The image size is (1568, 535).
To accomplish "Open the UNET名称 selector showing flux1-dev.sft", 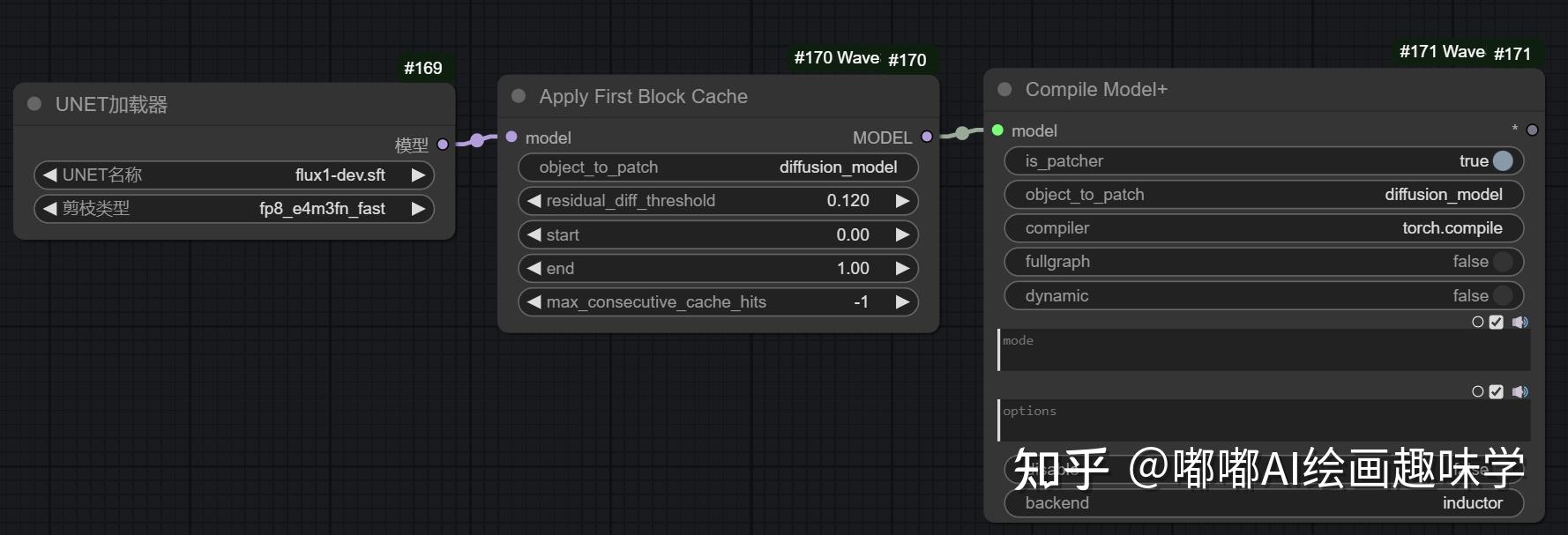I will point(234,175).
